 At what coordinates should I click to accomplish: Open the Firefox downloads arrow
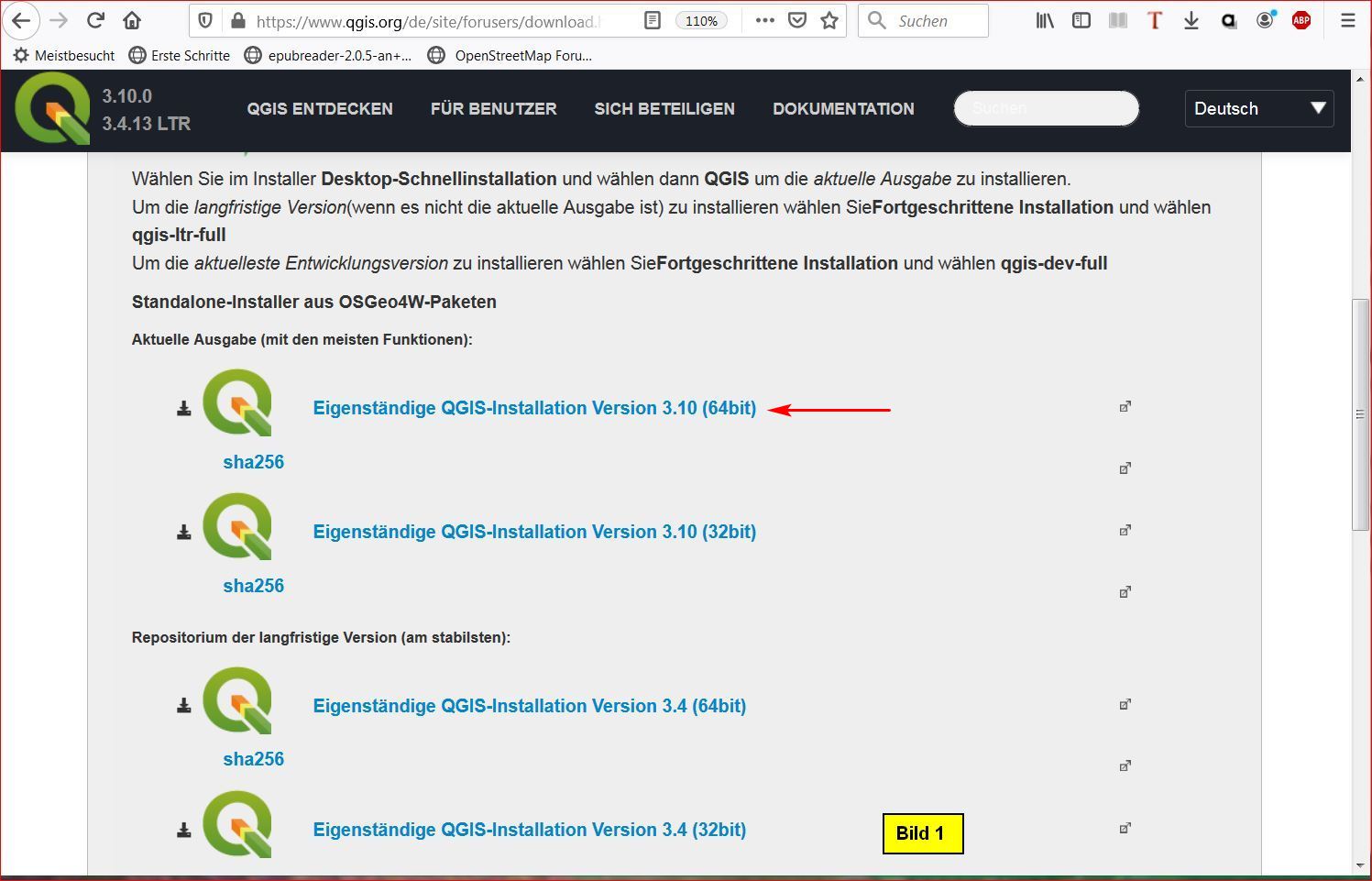[x=1191, y=20]
